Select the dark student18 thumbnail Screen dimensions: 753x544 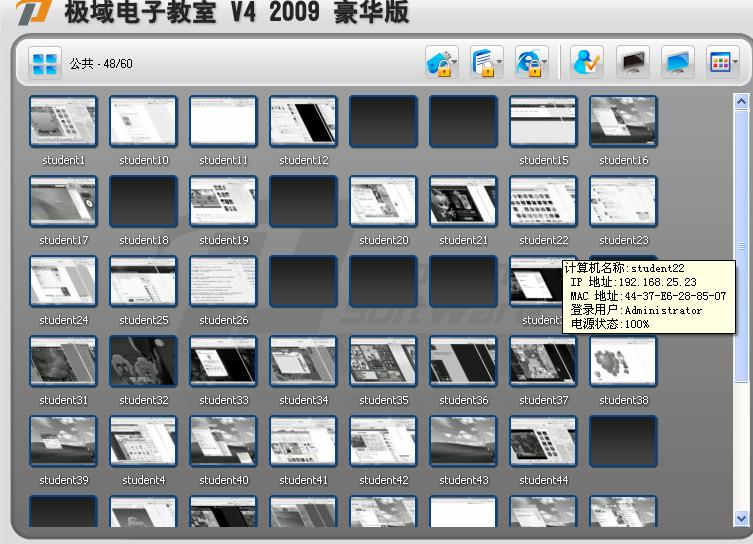(x=143, y=201)
